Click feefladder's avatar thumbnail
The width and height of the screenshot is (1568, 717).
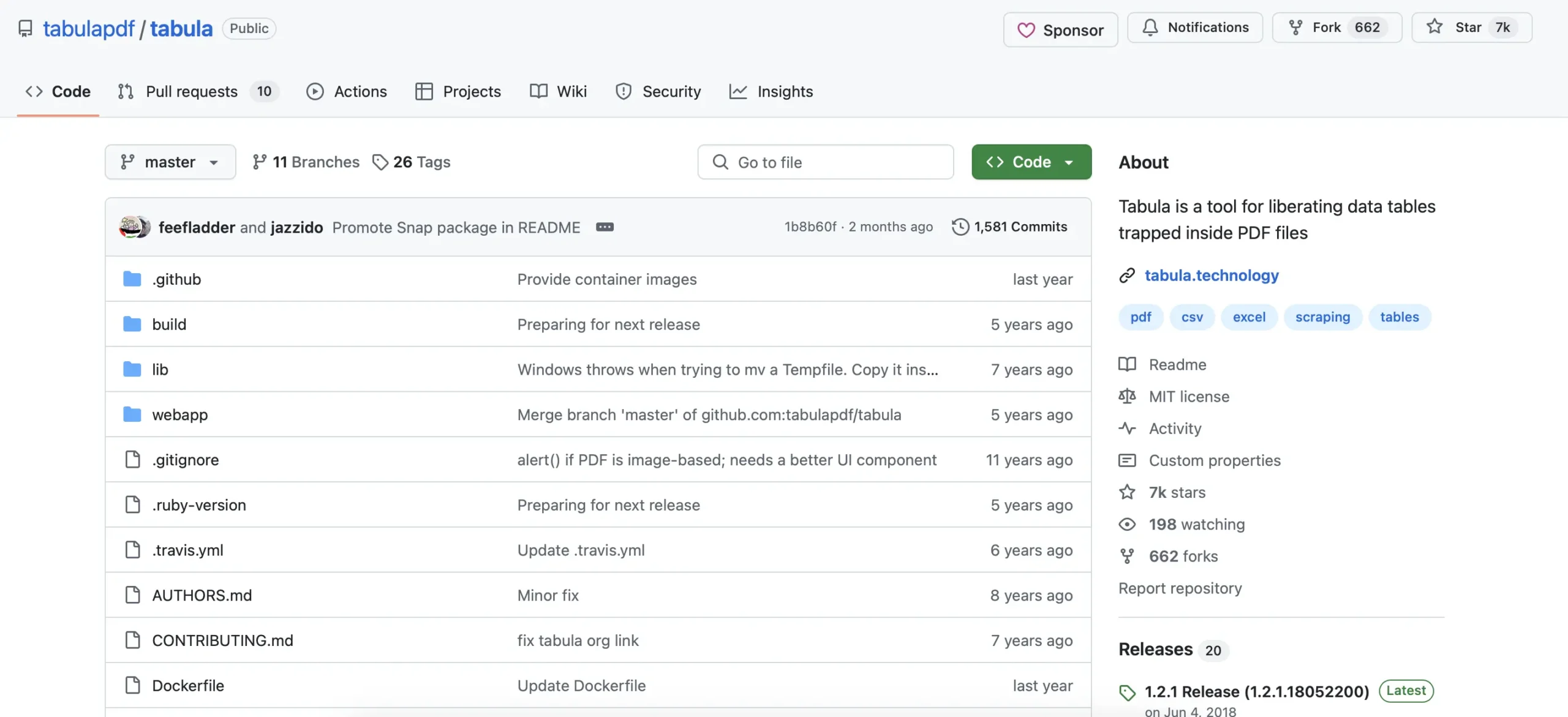point(130,227)
